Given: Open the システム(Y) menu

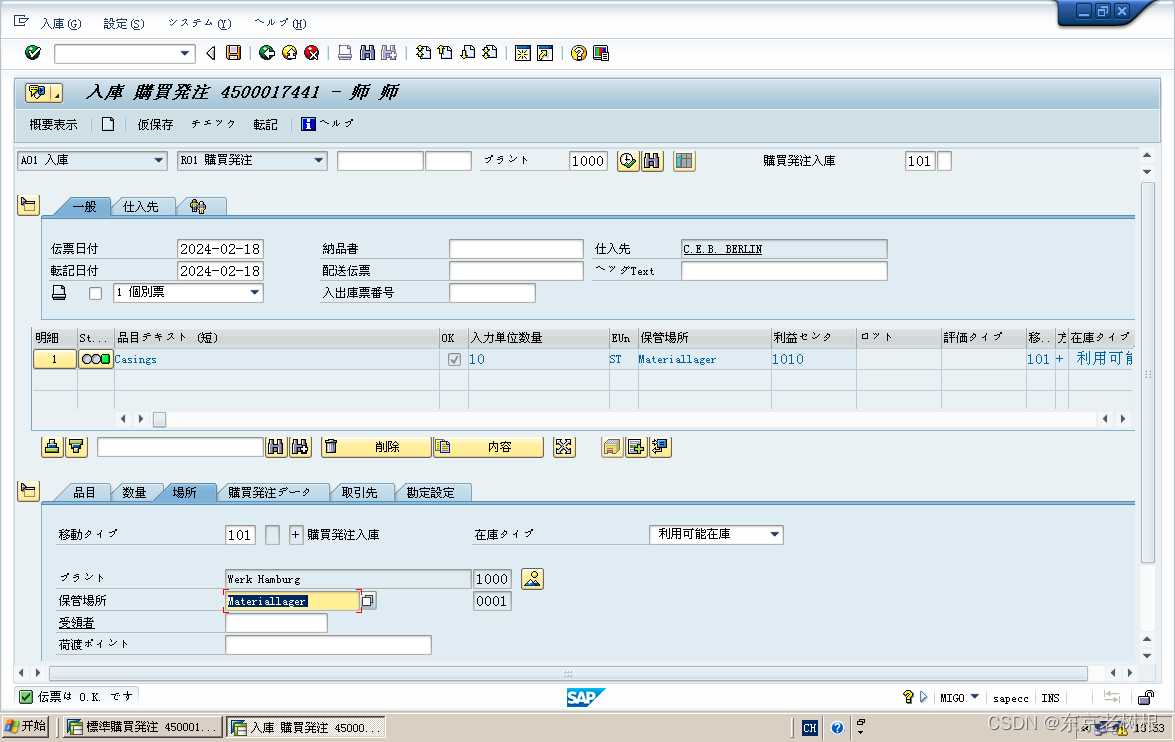Looking at the screenshot, I should [199, 23].
